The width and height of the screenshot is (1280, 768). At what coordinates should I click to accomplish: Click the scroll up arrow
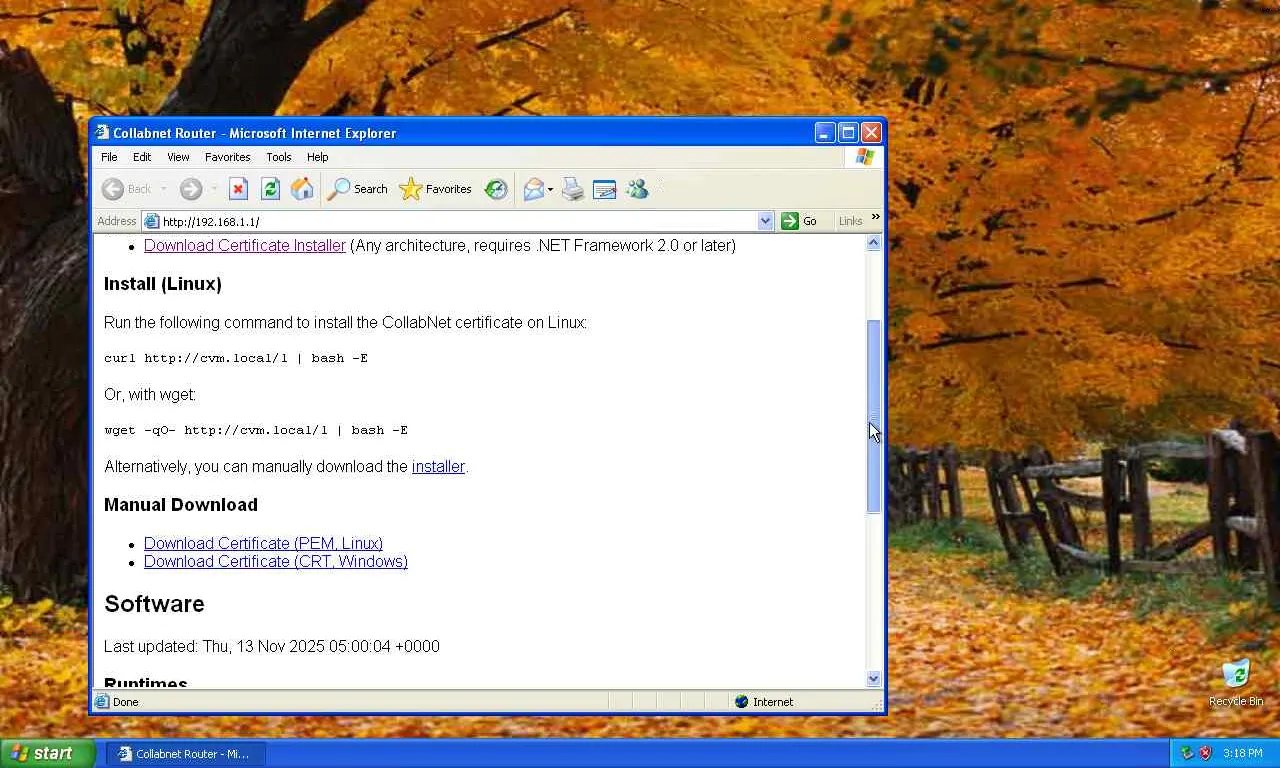click(874, 243)
